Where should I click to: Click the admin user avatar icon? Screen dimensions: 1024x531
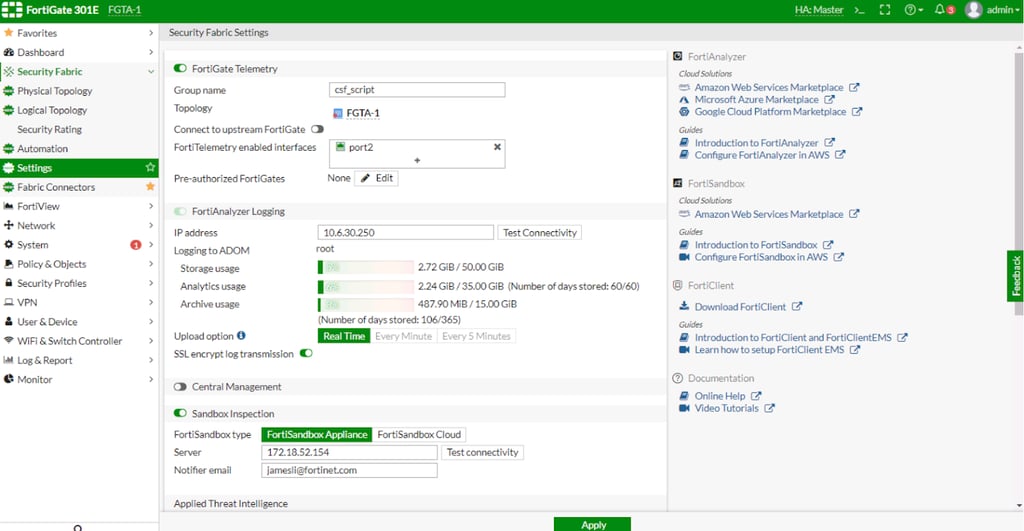tap(973, 10)
